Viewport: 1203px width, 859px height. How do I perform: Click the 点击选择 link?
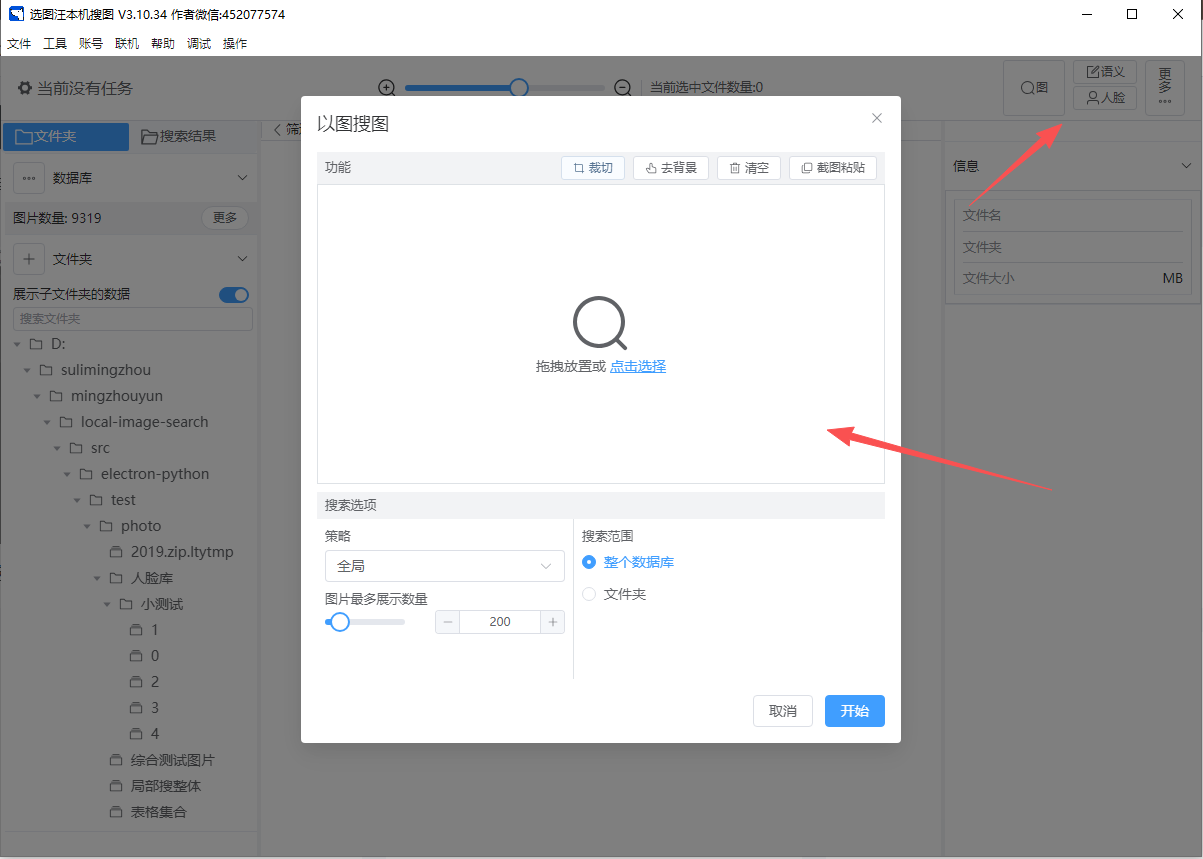click(638, 366)
